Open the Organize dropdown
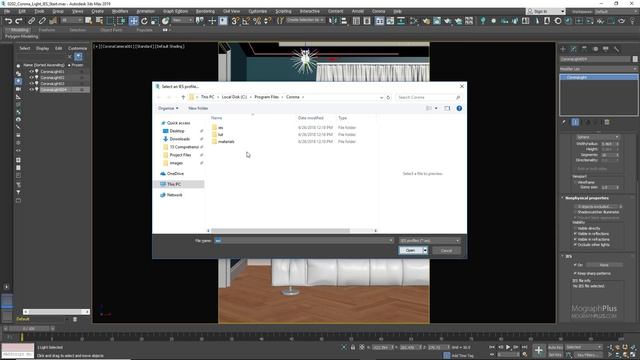 [x=168, y=108]
